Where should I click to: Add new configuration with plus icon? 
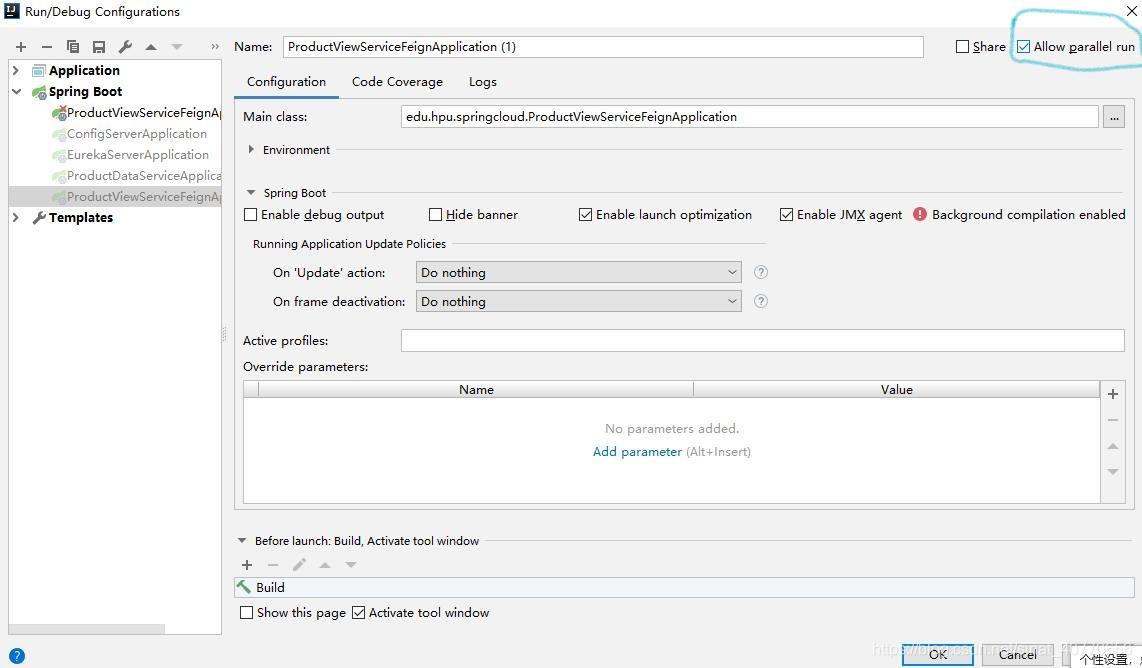[x=20, y=47]
